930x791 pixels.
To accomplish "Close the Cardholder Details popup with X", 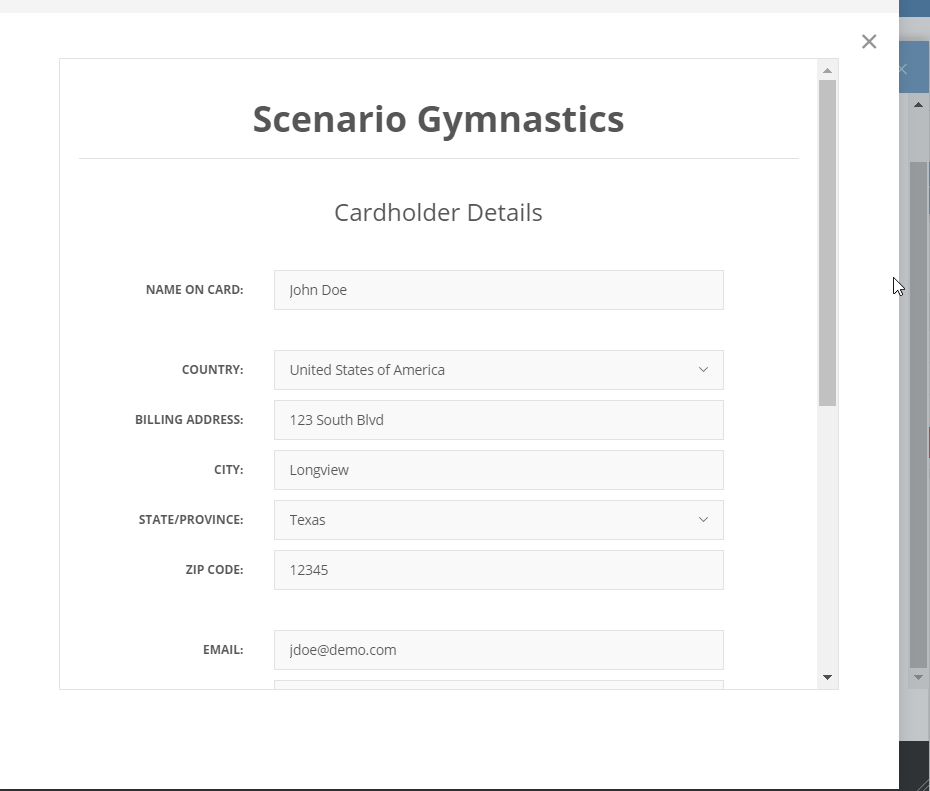I will coord(869,42).
